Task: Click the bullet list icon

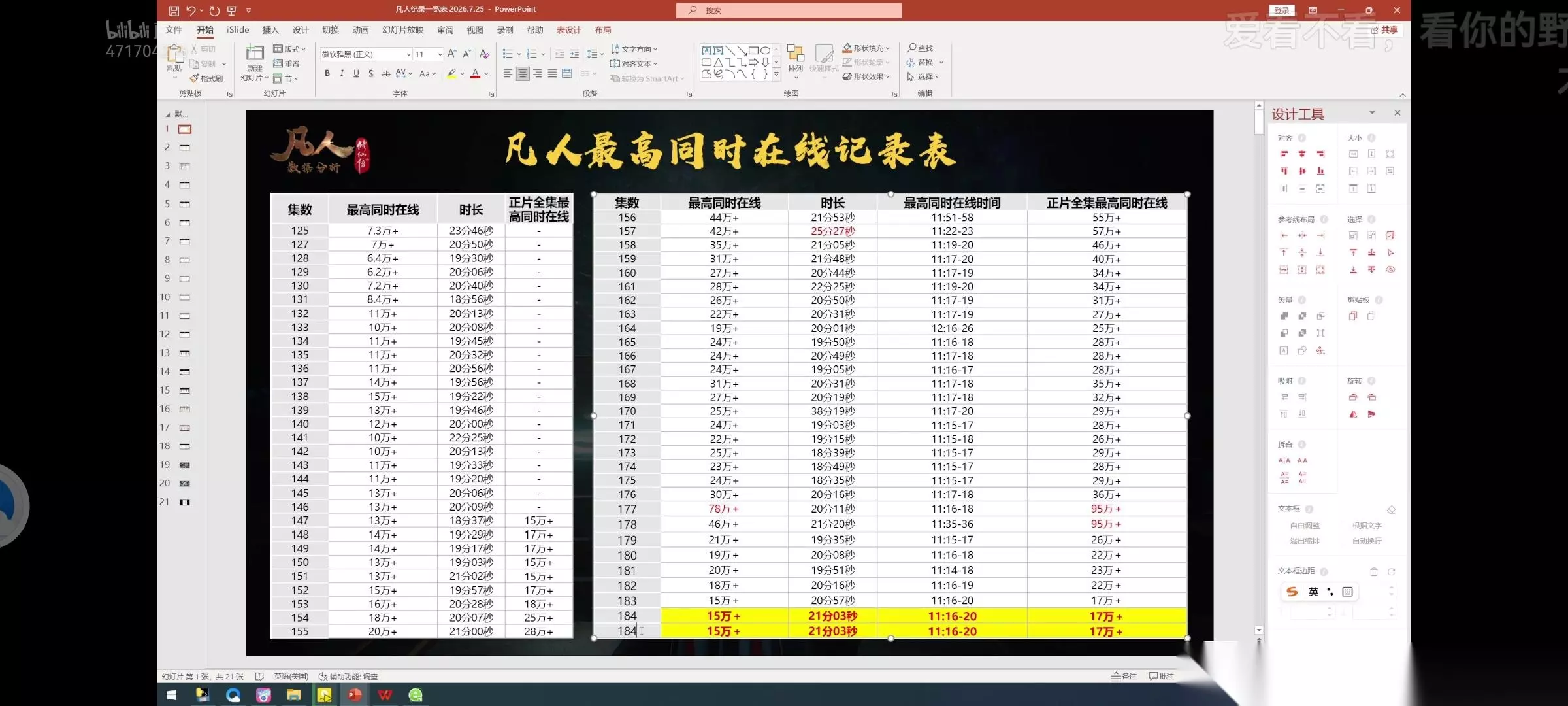Action: tap(508, 54)
